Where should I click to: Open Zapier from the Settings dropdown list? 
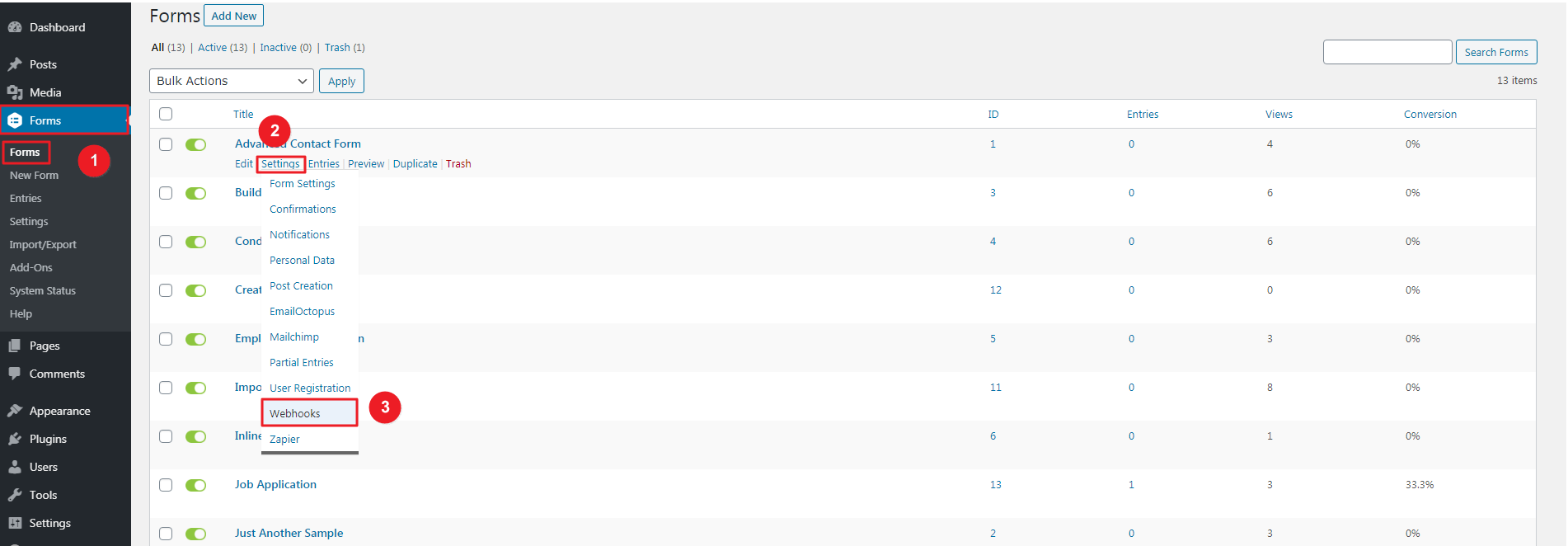[x=284, y=440]
